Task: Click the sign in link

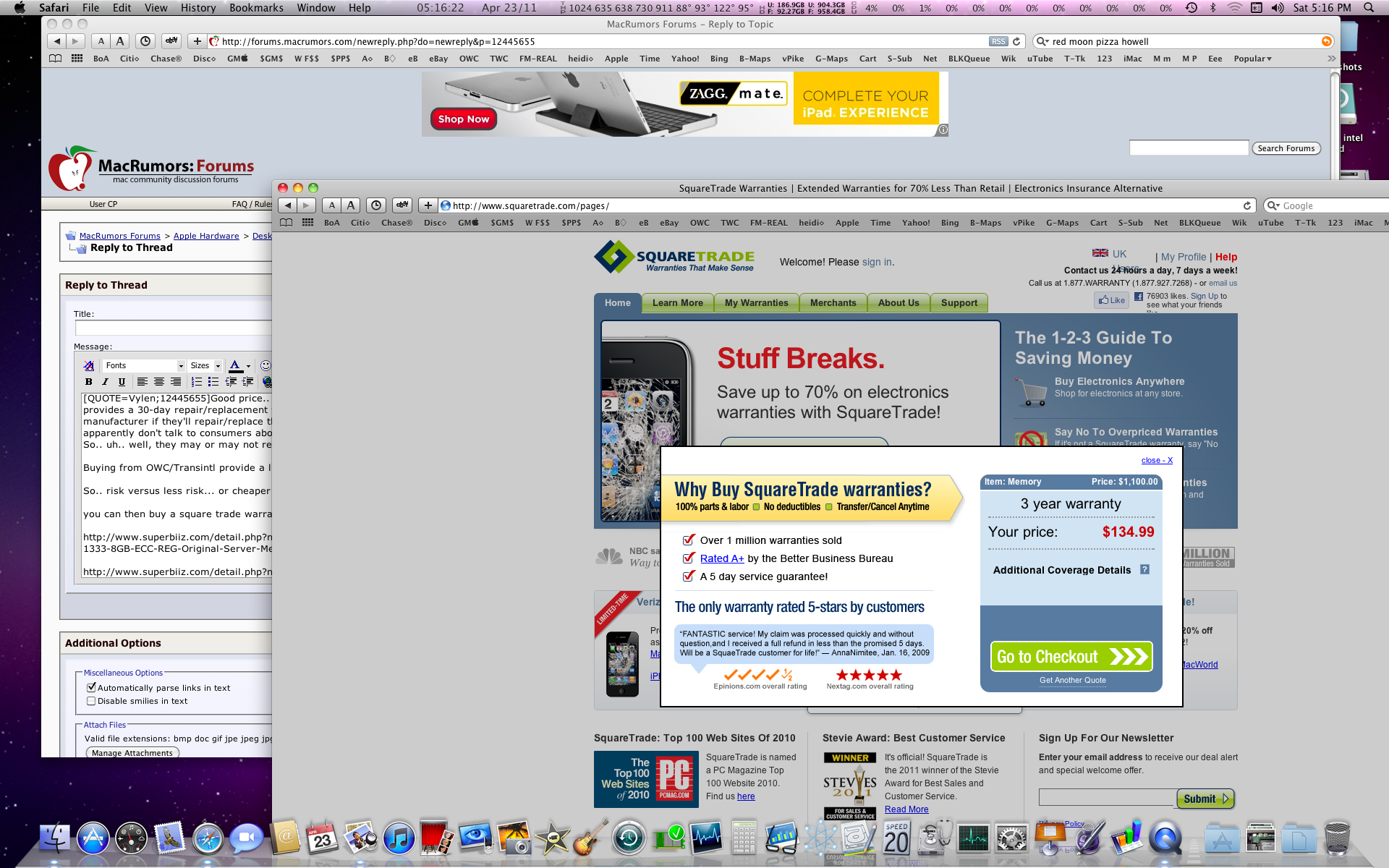Action: tap(877, 262)
